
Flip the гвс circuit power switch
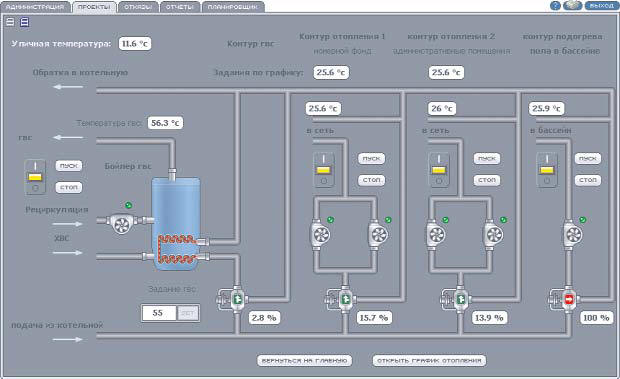click(35, 177)
